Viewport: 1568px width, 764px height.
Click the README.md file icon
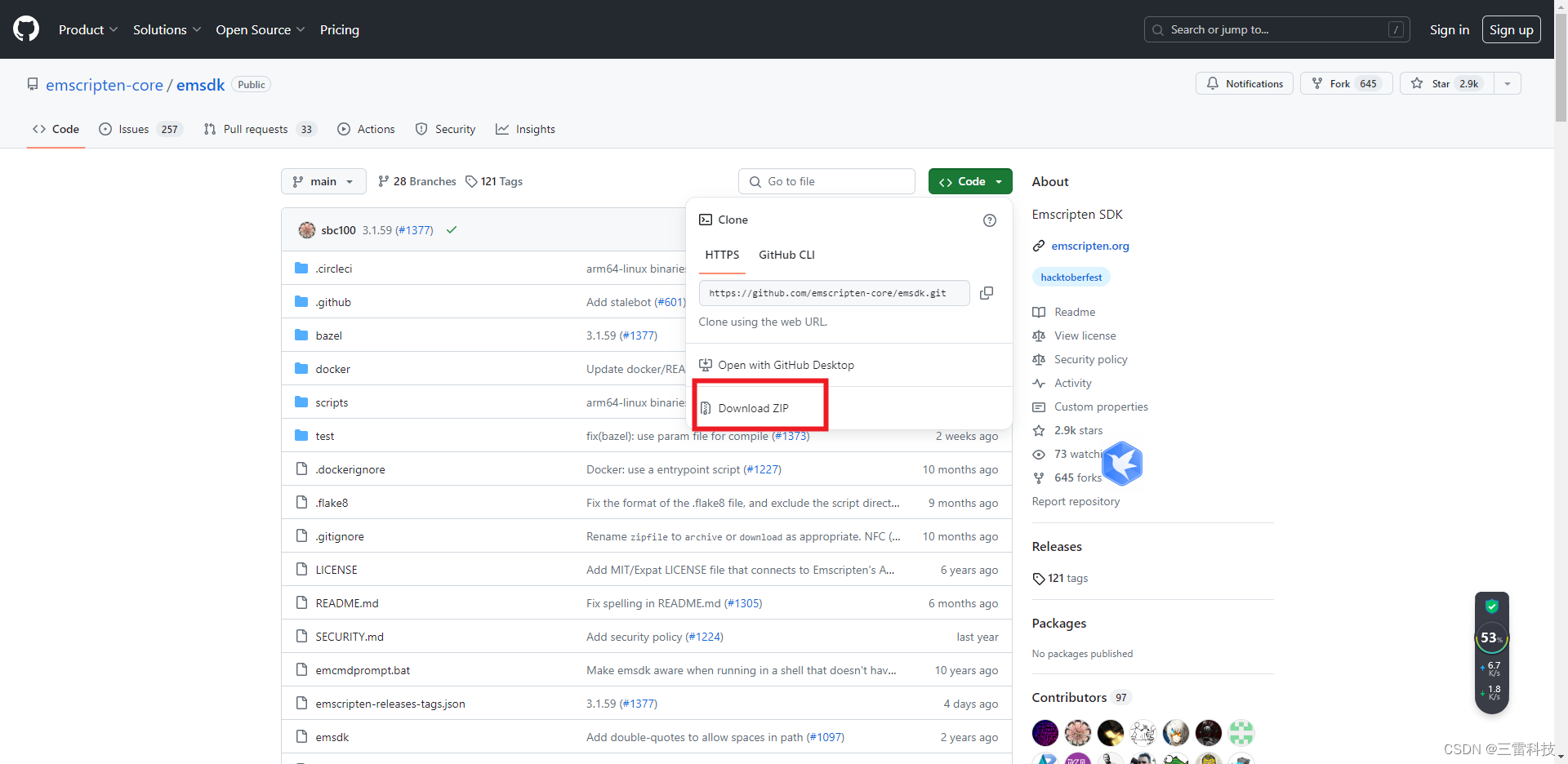301,602
